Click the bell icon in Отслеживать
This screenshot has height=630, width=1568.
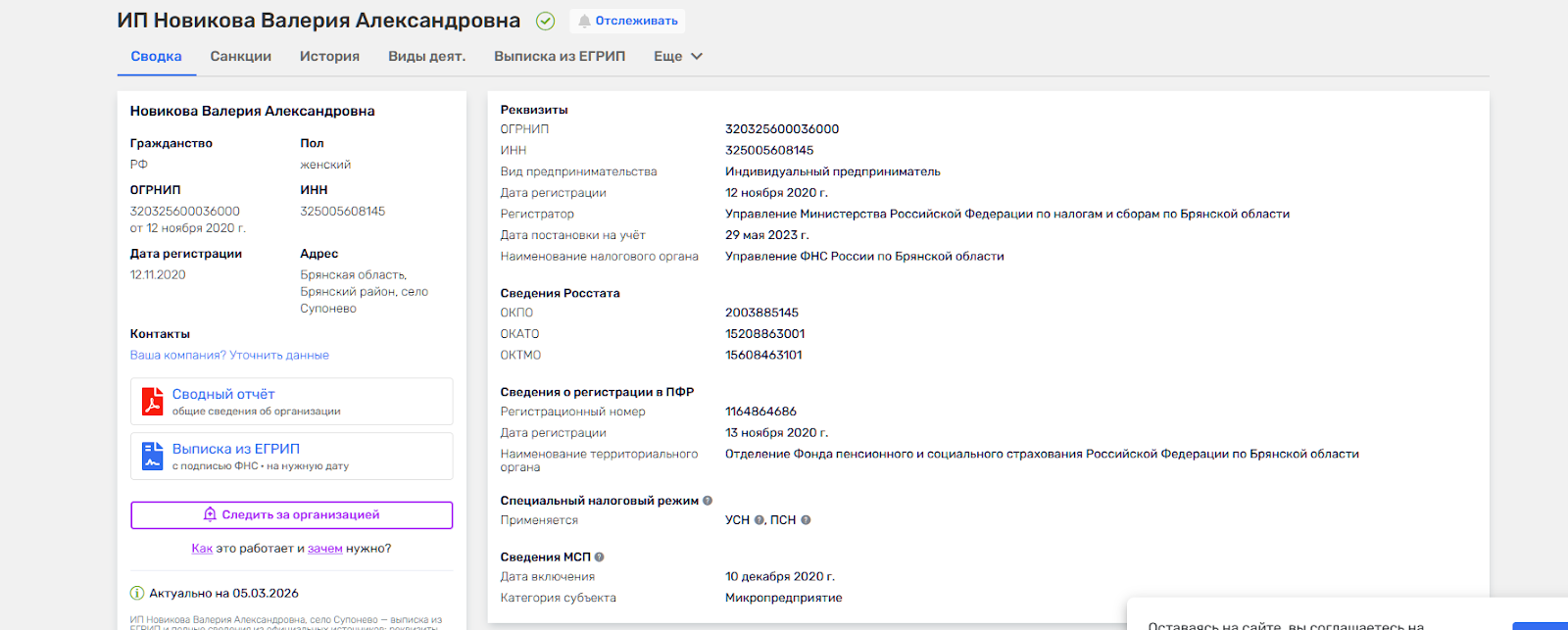584,21
